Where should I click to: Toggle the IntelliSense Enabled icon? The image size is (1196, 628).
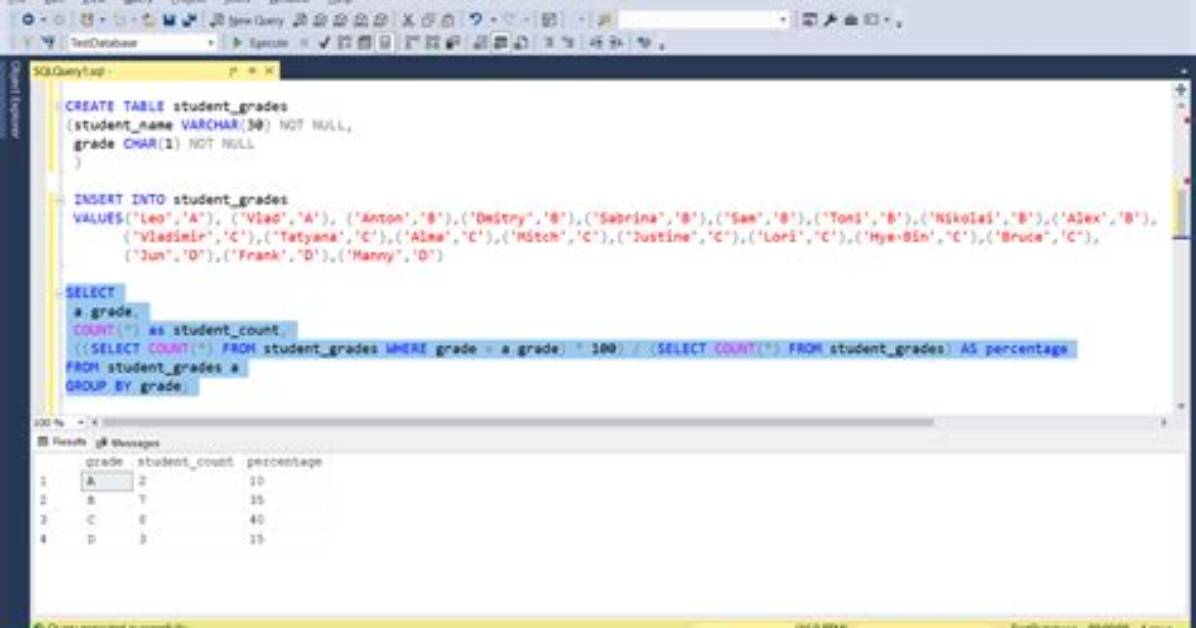click(x=385, y=43)
